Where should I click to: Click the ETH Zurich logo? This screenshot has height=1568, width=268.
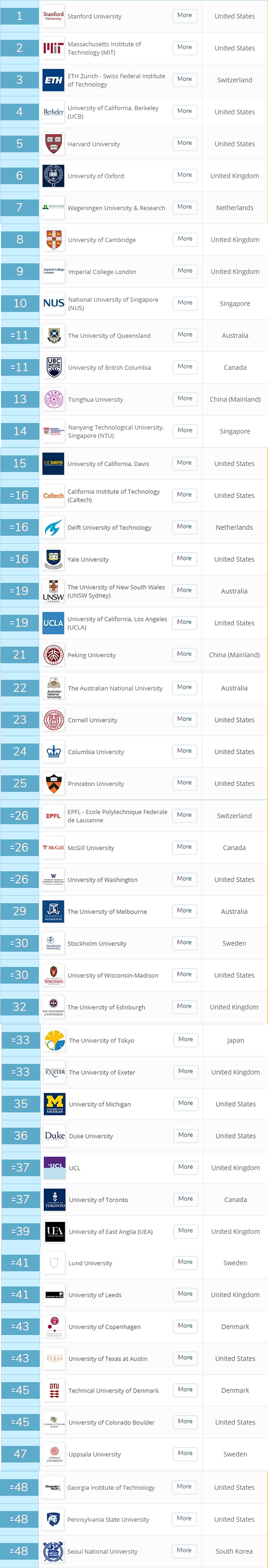click(54, 80)
